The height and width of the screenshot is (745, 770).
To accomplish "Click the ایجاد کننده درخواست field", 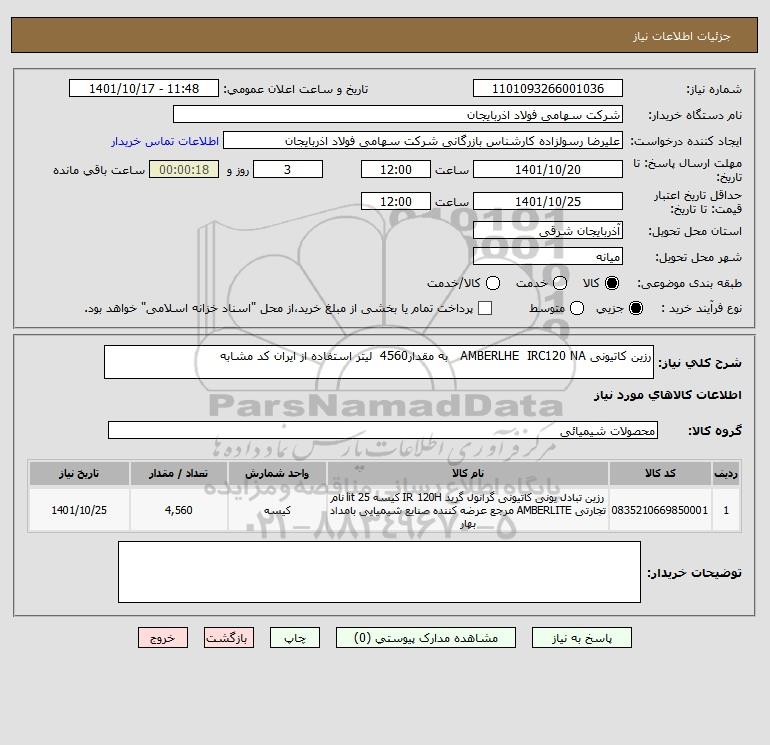I will [423, 140].
